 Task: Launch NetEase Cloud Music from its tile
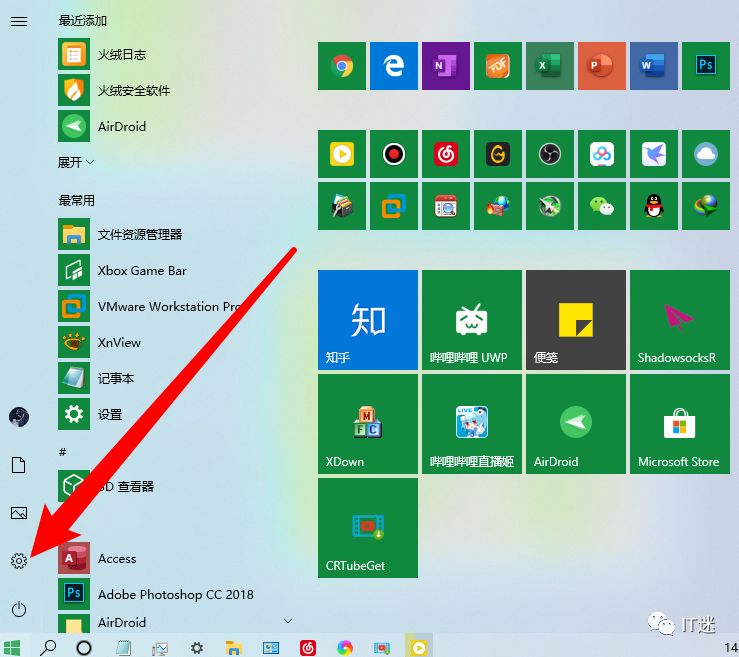446,154
